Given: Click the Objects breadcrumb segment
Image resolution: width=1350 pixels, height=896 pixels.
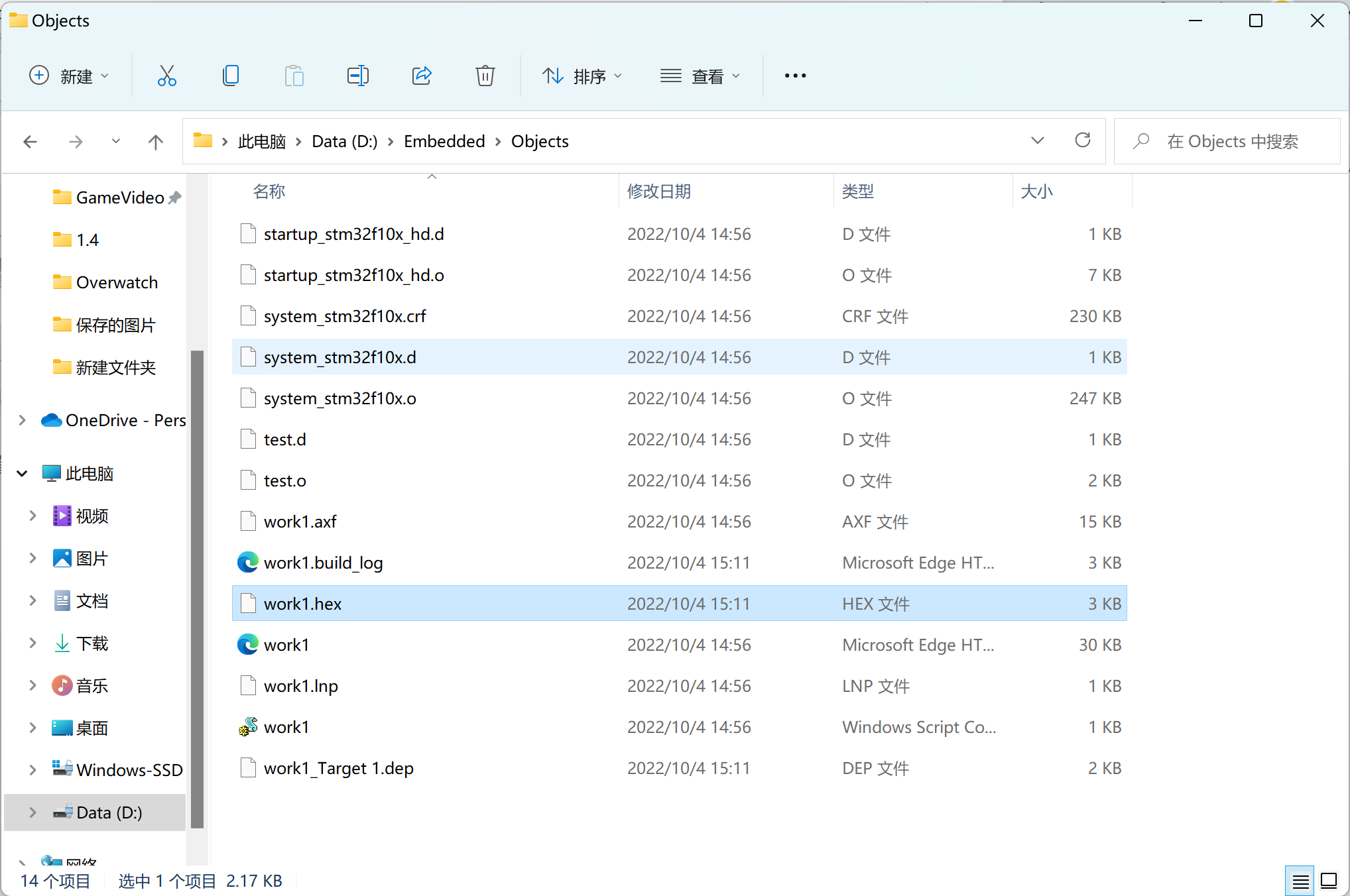Looking at the screenshot, I should 540,141.
